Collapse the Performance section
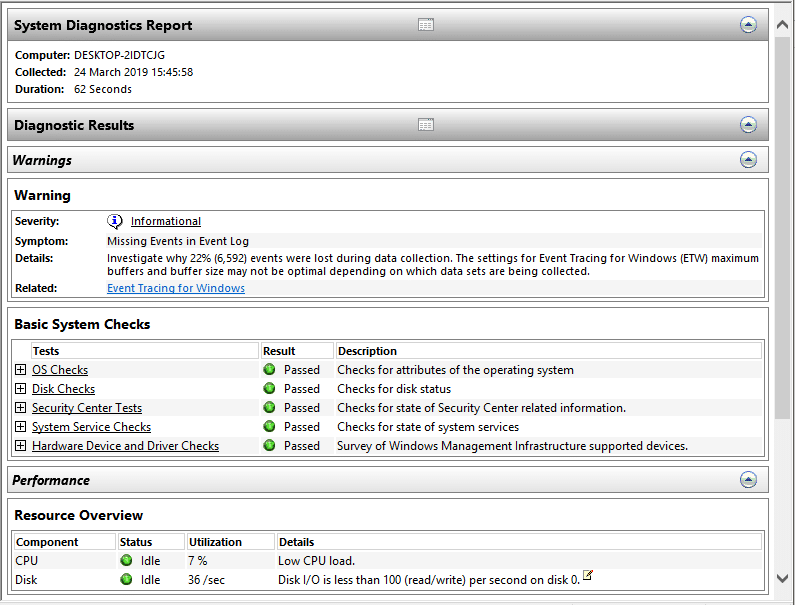795x605 pixels. pyautogui.click(x=748, y=480)
